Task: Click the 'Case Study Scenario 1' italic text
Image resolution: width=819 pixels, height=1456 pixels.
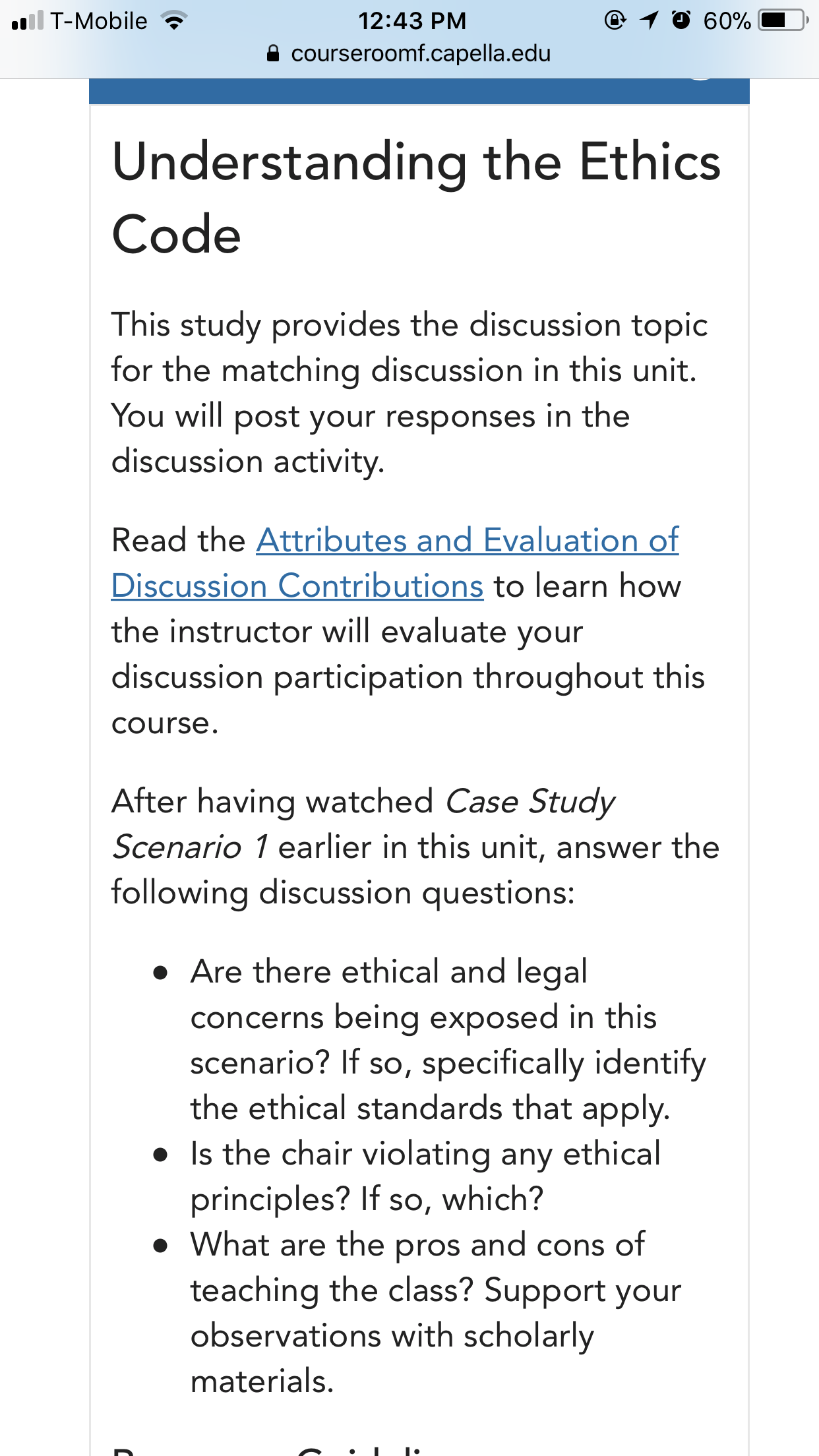Action: 363,824
